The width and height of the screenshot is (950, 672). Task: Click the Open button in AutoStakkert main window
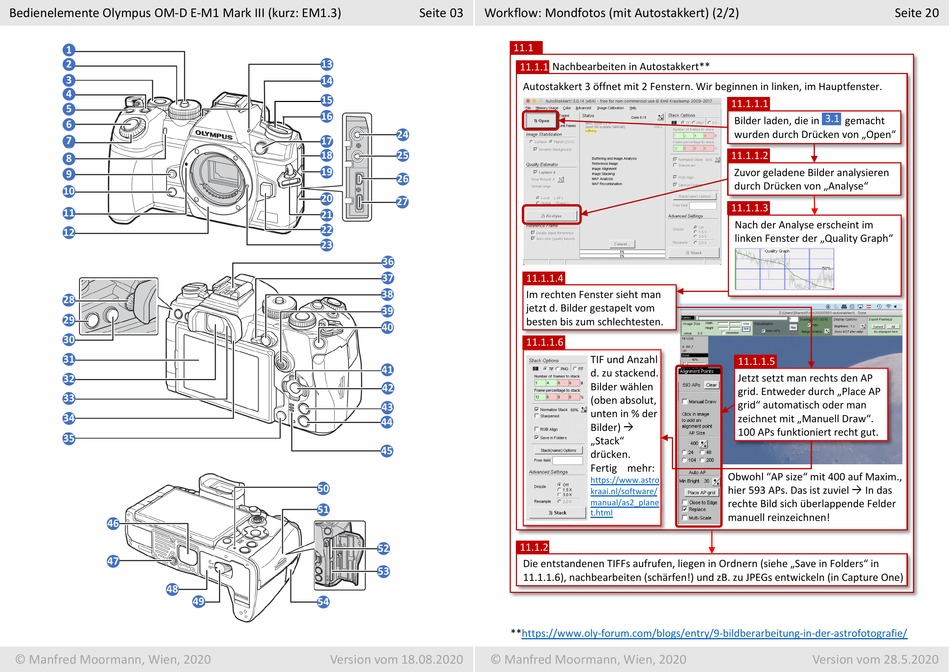coord(542,121)
